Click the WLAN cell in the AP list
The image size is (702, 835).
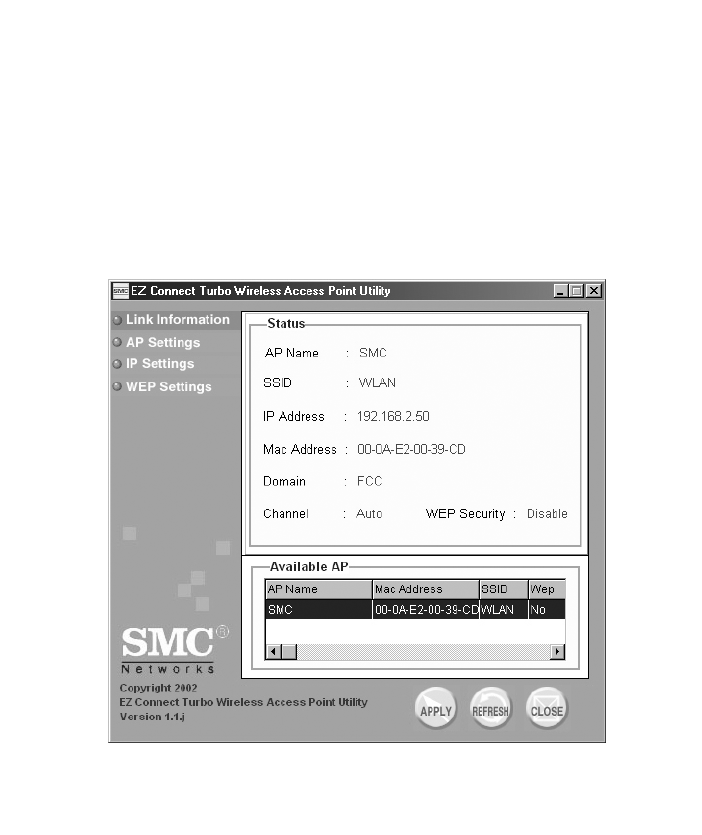point(503,609)
